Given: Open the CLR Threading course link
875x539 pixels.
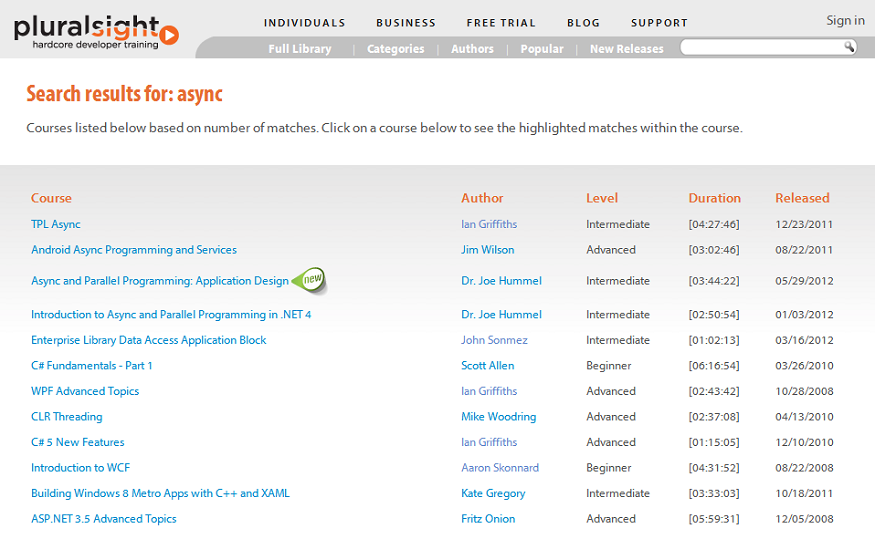Looking at the screenshot, I should pyautogui.click(x=66, y=417).
